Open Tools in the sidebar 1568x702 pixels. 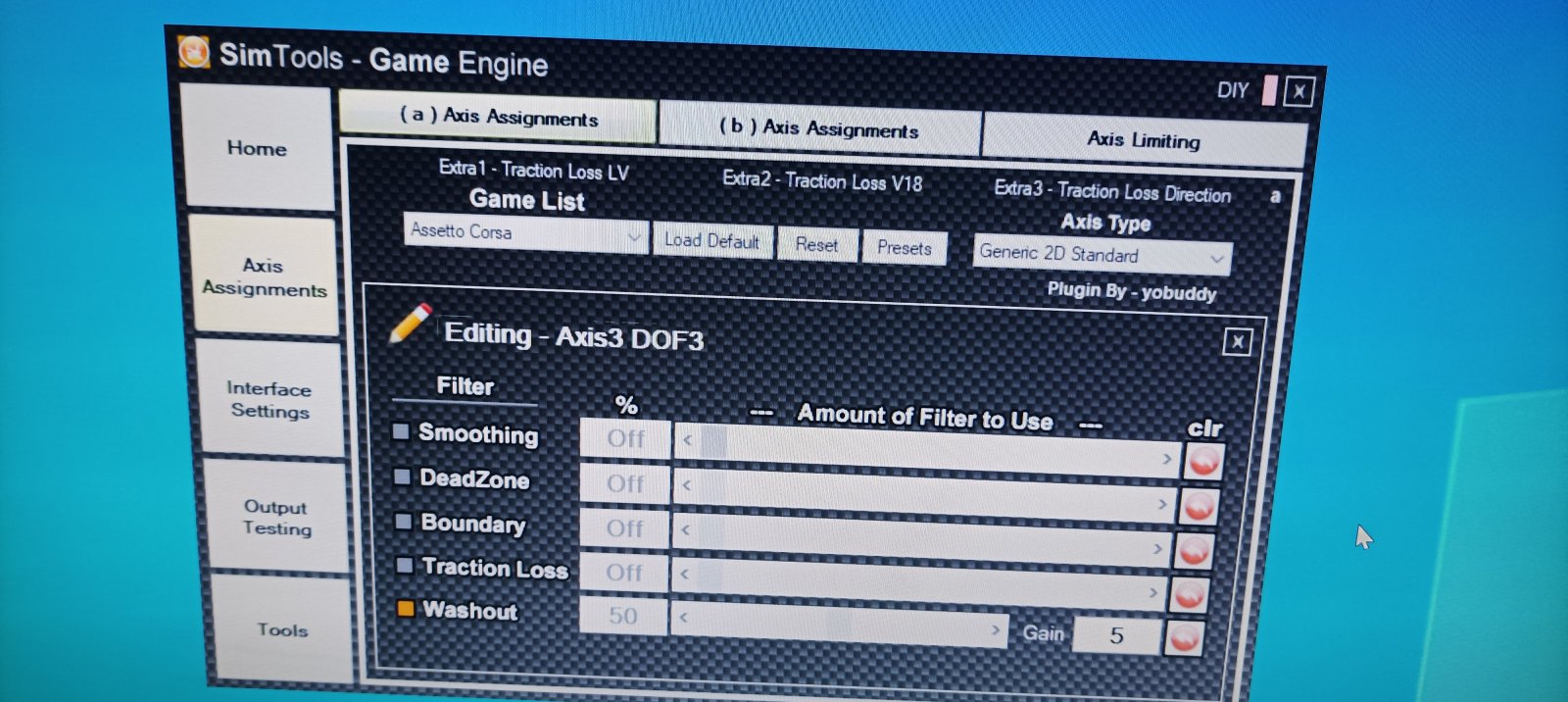(282, 629)
